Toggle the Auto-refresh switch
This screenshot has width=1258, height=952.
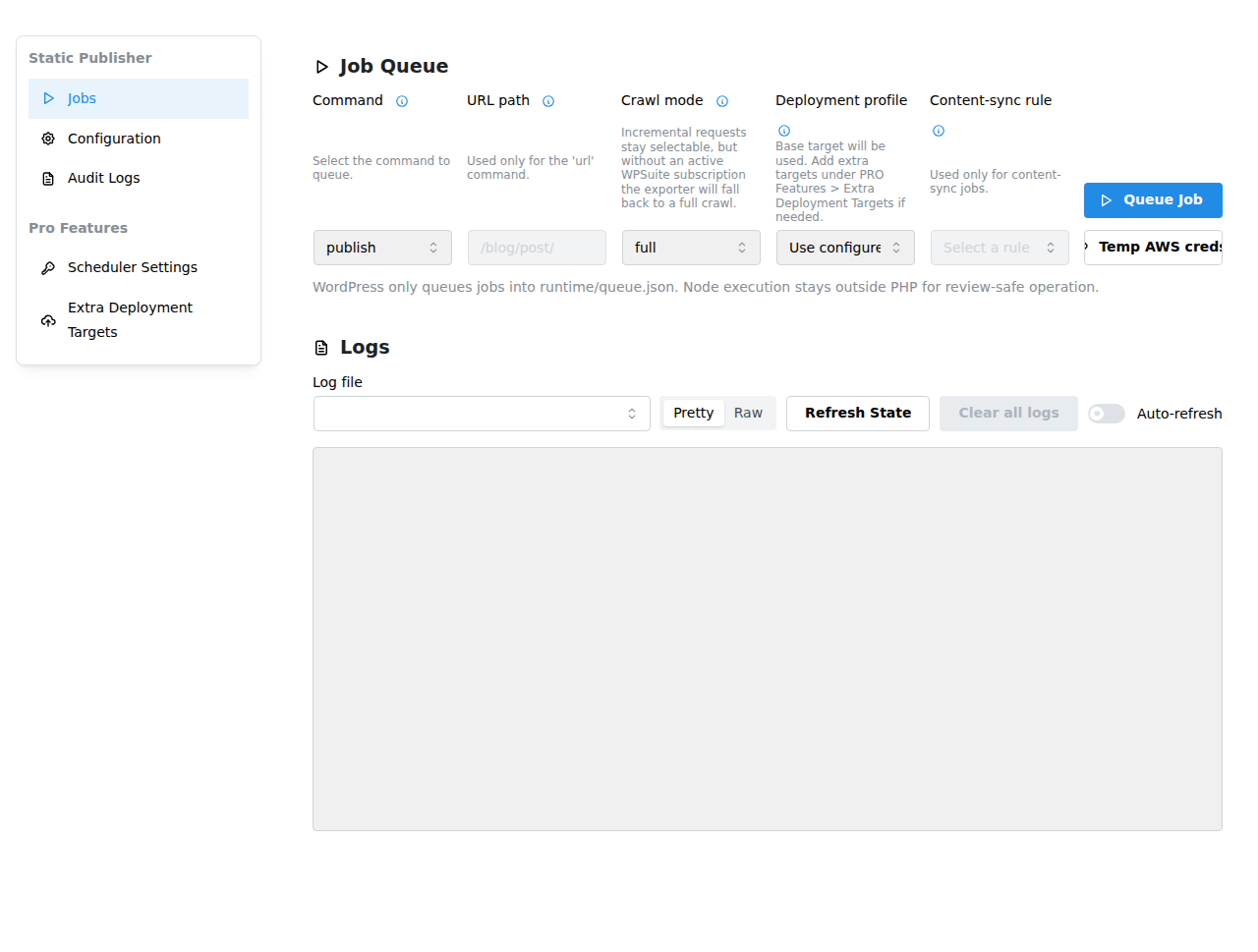pyautogui.click(x=1107, y=414)
